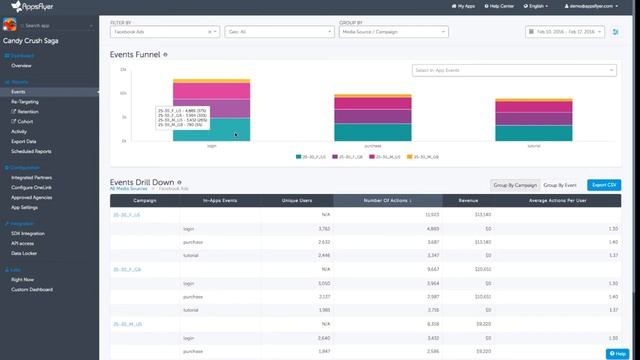The image size is (640, 360).
Task: Click the All Media Sources breadcrumb
Action: (x=129, y=189)
